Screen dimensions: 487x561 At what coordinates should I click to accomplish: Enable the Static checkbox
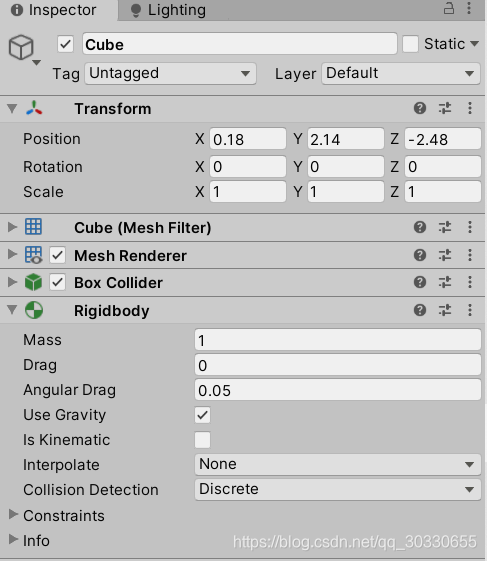click(x=410, y=44)
